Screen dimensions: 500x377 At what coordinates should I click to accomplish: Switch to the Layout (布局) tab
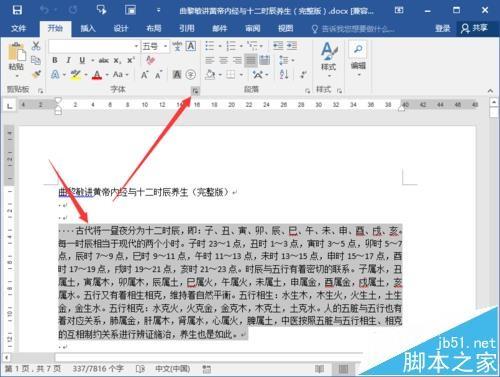154,28
